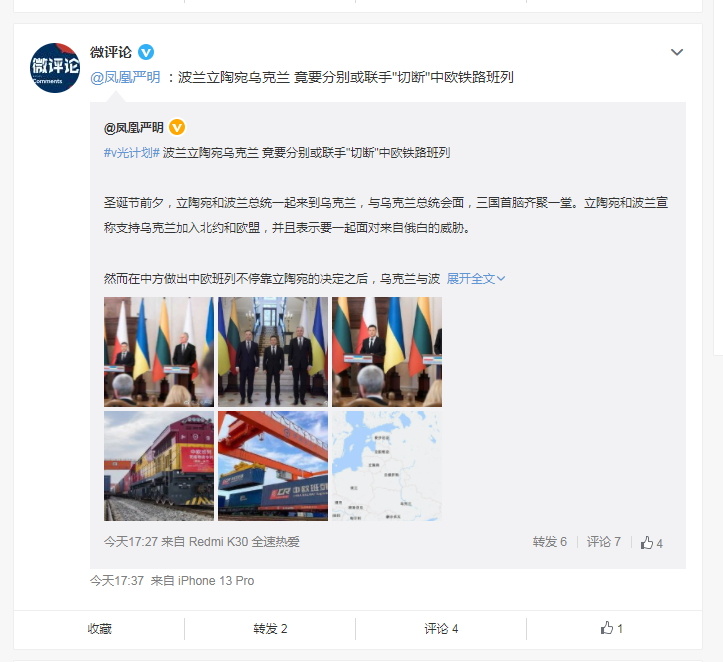The height and width of the screenshot is (662, 723).
Task: Like the post with the bottom thumbs-up
Action: (x=611, y=628)
